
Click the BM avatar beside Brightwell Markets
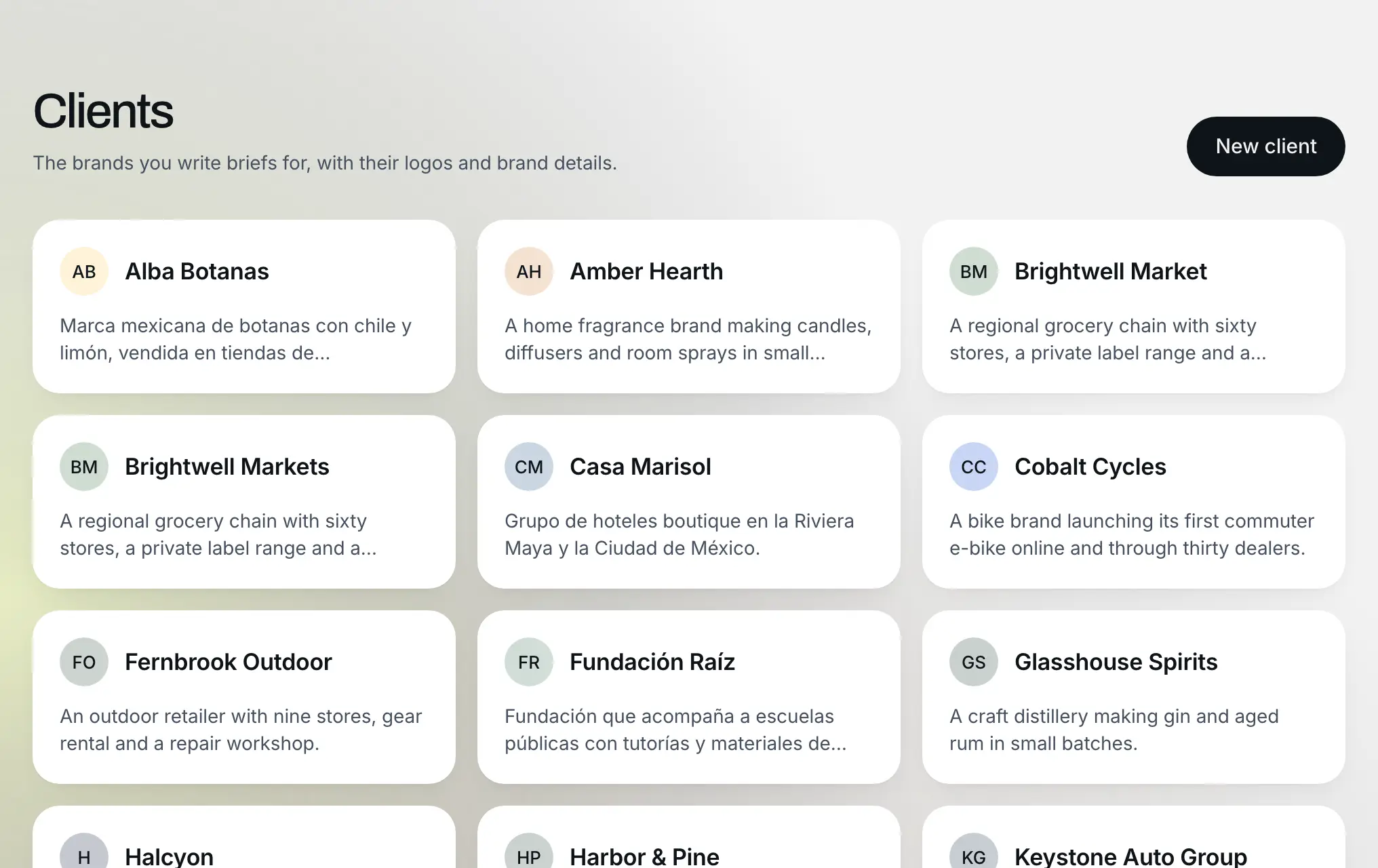pos(84,467)
